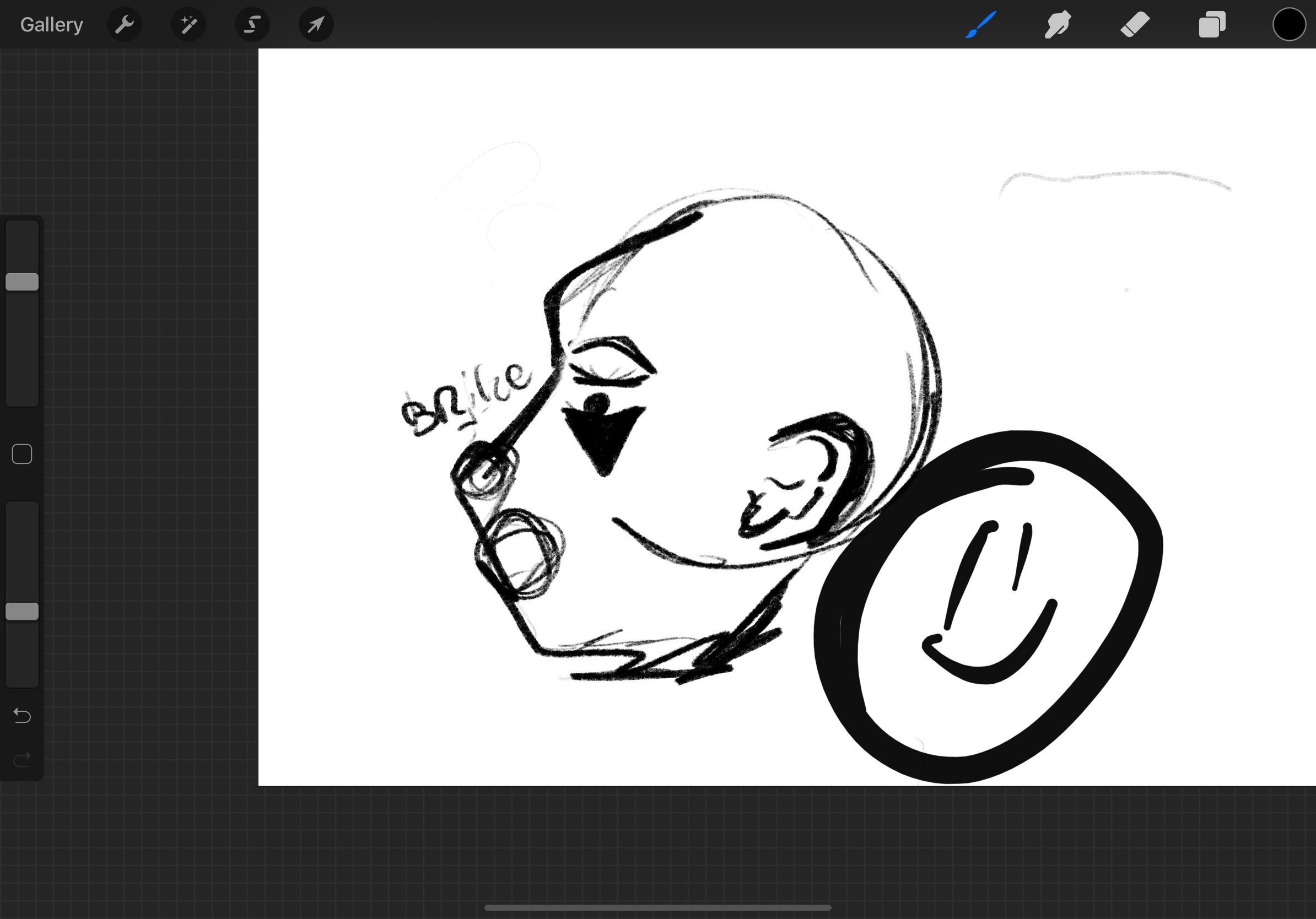Screen dimensions: 1316x919
Task: Undo the last stroke
Action: (x=23, y=716)
